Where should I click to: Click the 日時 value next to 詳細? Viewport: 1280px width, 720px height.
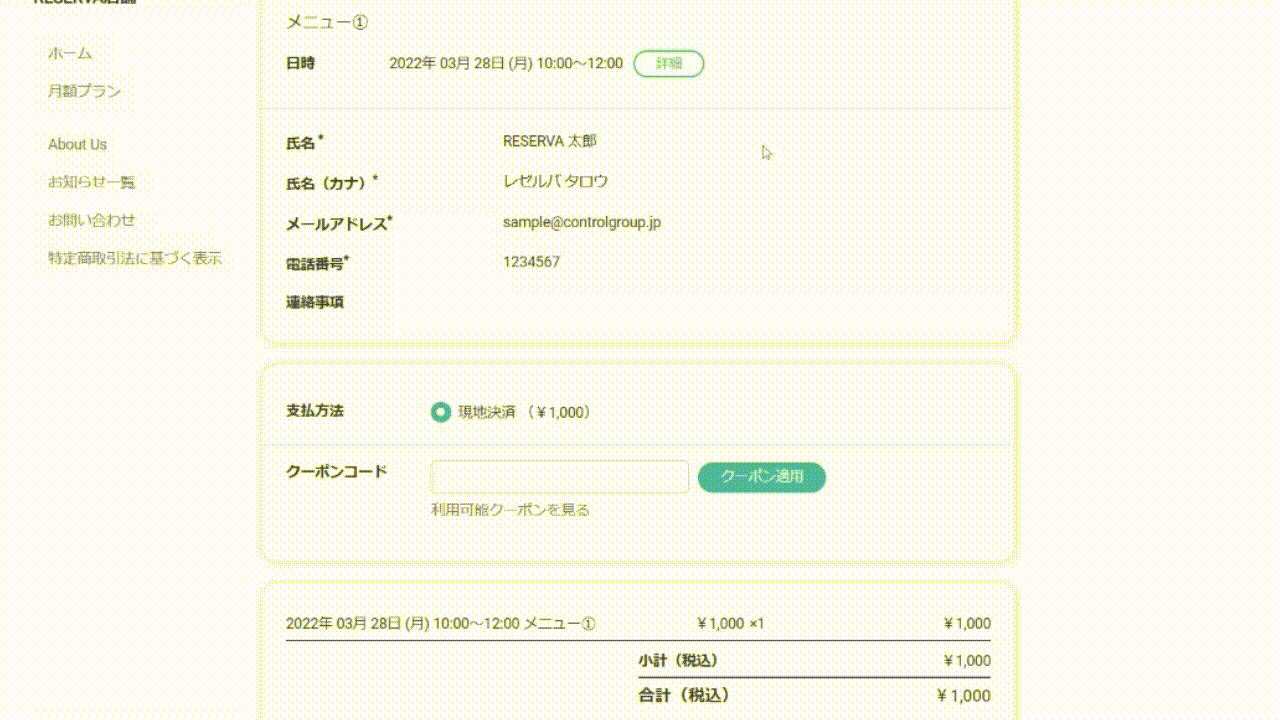point(505,63)
